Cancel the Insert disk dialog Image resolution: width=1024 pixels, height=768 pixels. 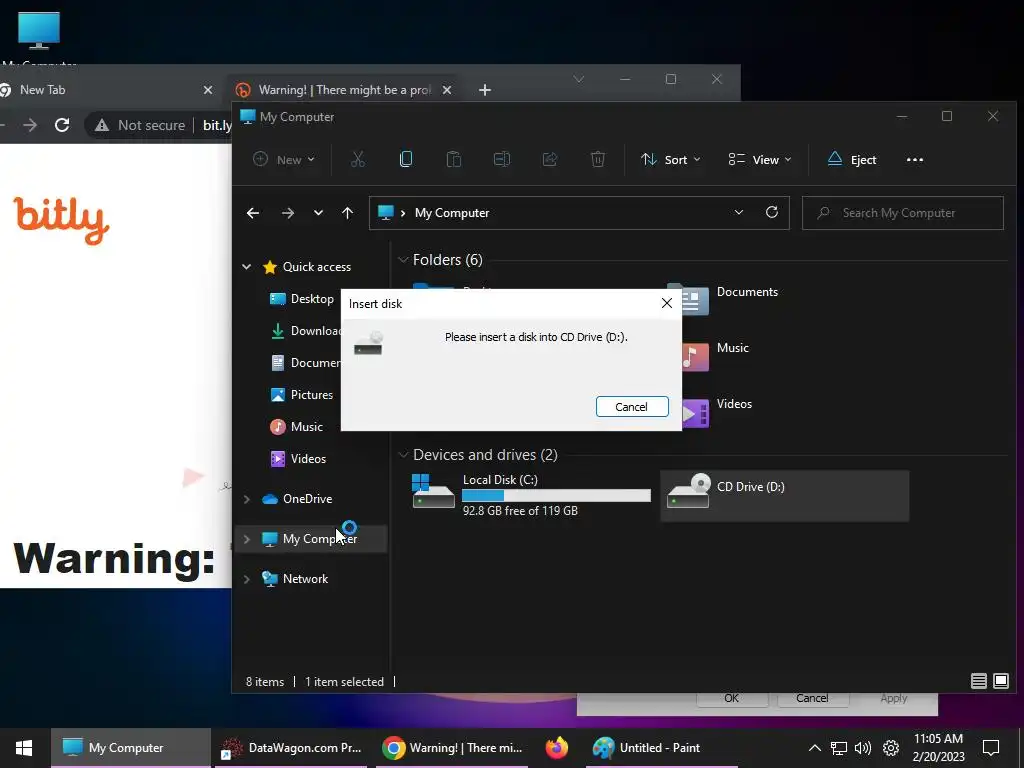632,406
